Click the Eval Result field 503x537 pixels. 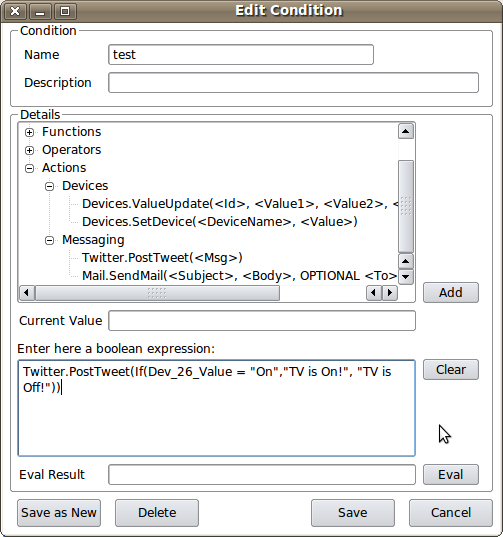pyautogui.click(x=262, y=475)
